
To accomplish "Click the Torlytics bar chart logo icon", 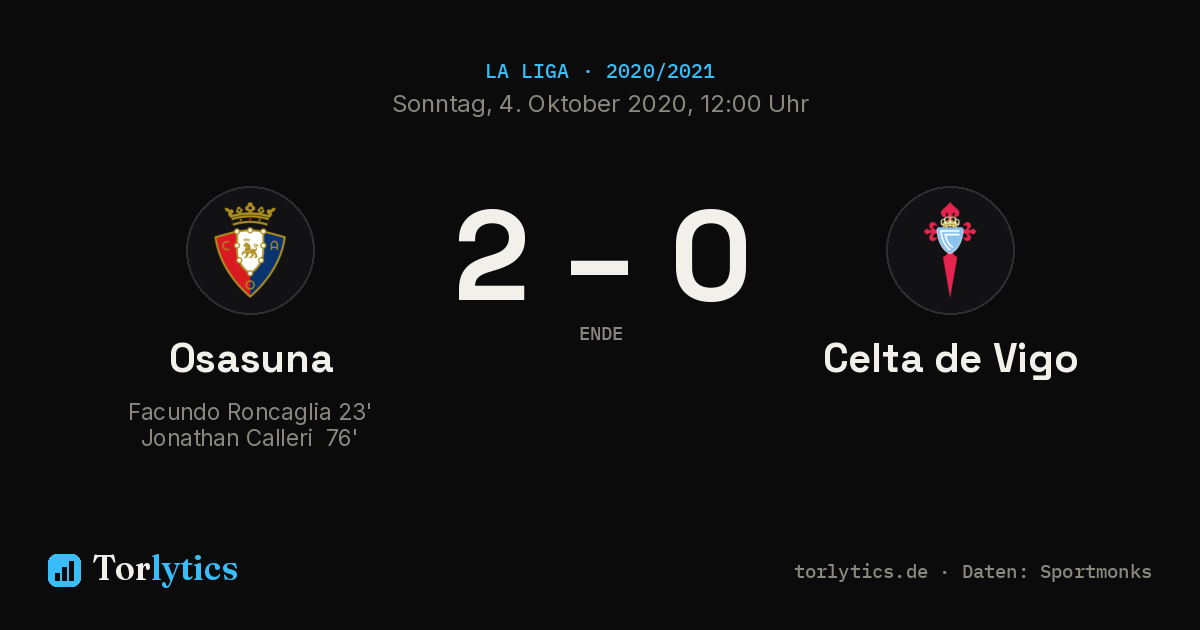I will point(64,570).
